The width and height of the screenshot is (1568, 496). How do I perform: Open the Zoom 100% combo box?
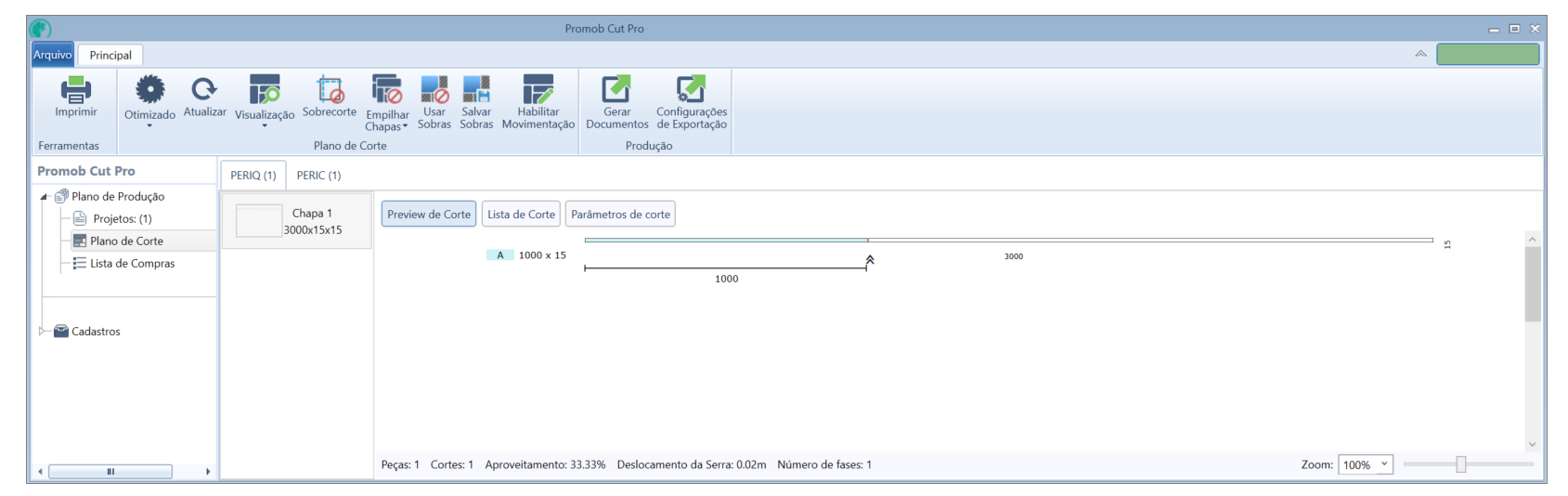(x=1365, y=464)
